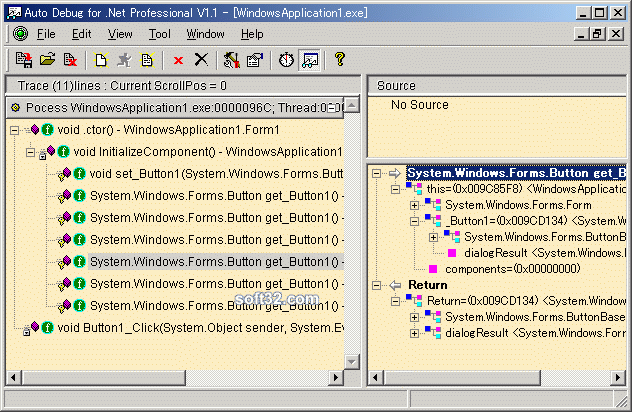This screenshot has height=412, width=632.
Task: Collapse the Return=(0x009CD134) node
Action: (x=395, y=301)
